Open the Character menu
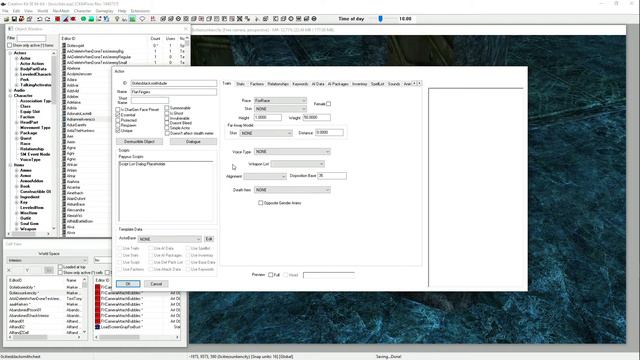640x360 pixels. tap(82, 11)
